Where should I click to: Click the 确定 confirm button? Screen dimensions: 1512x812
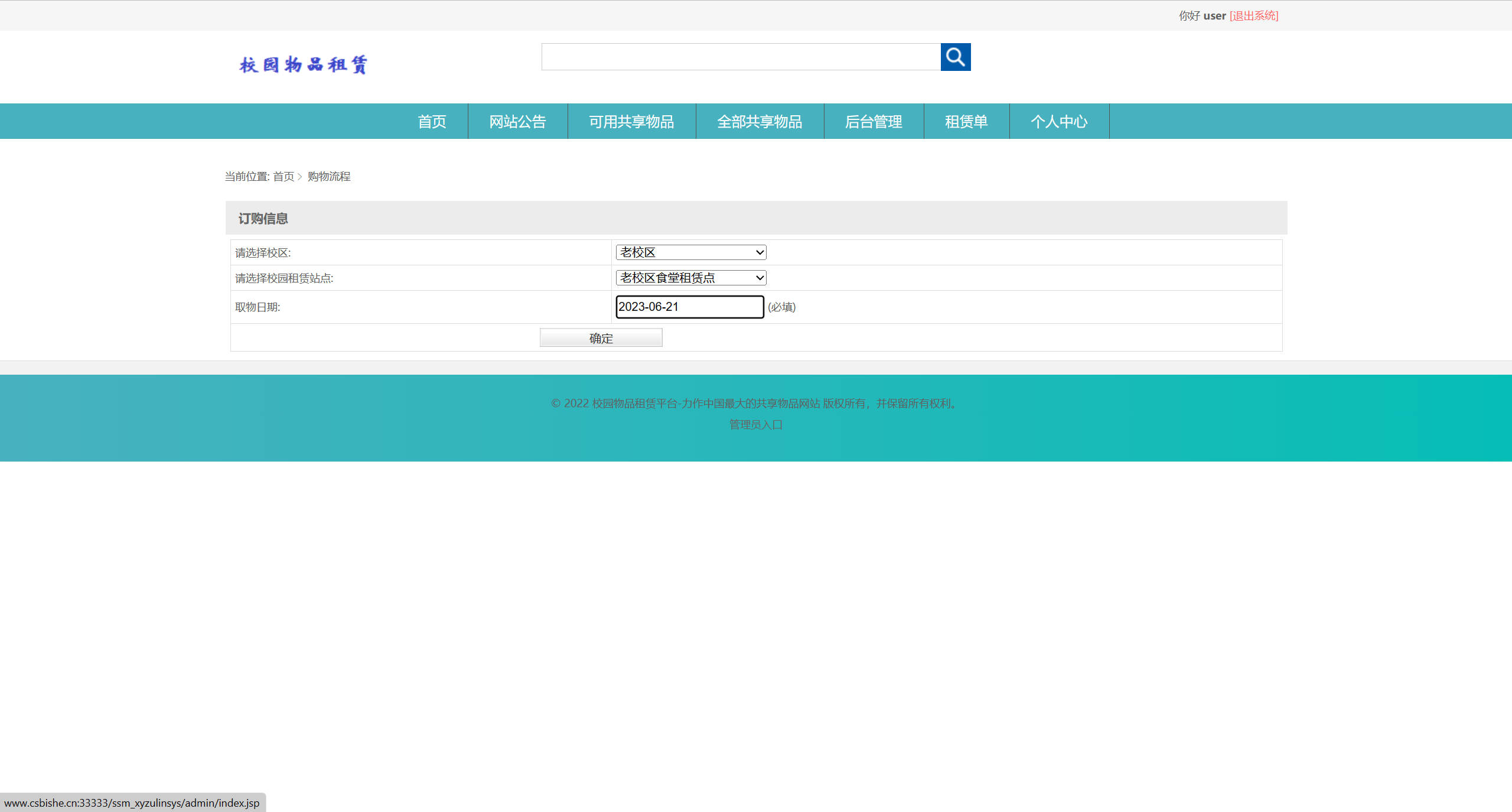tap(601, 337)
